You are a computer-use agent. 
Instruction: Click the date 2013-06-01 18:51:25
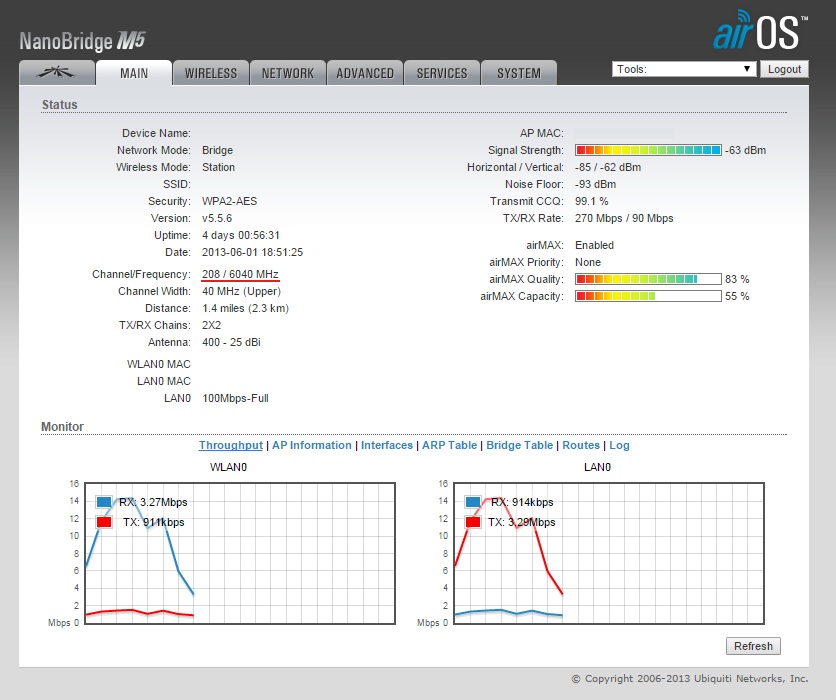point(252,253)
